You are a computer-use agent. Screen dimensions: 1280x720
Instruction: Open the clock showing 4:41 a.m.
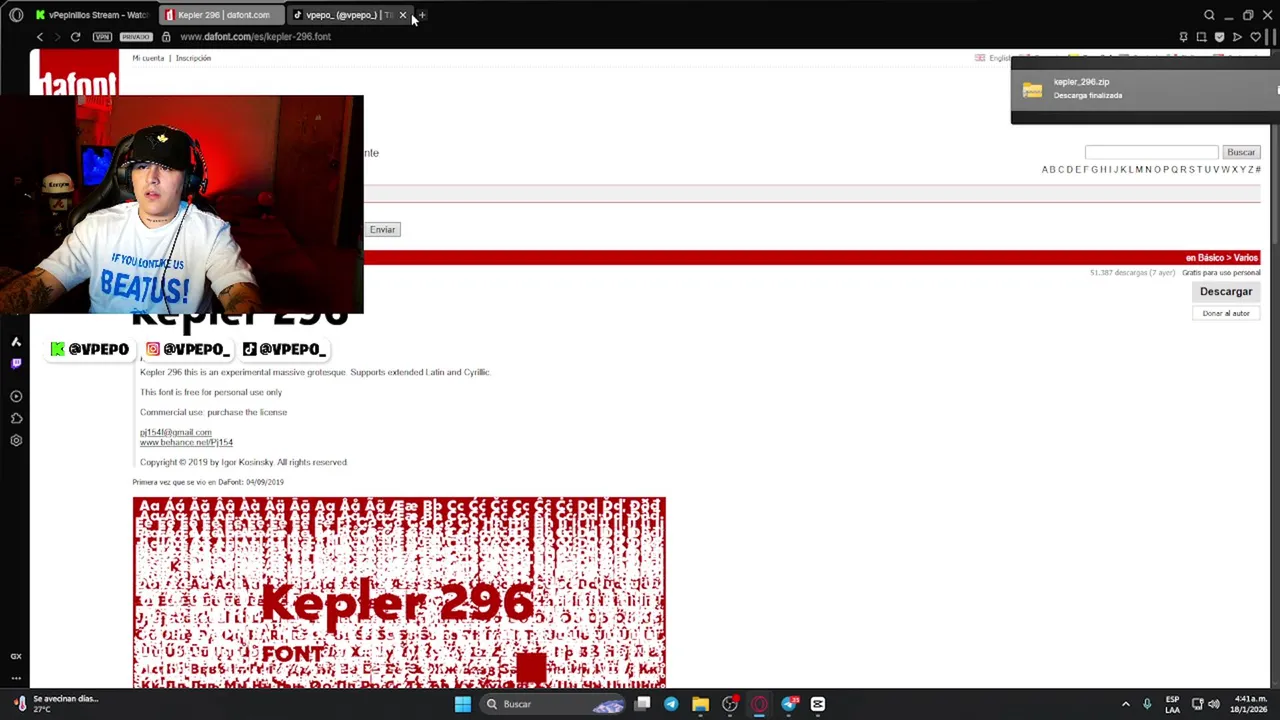tap(1251, 704)
